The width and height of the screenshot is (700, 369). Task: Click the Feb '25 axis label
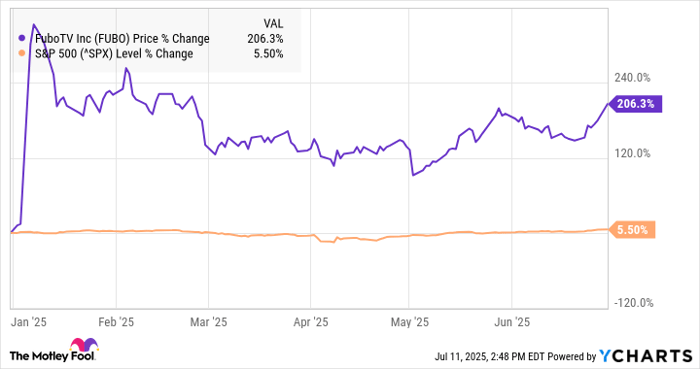(116, 322)
